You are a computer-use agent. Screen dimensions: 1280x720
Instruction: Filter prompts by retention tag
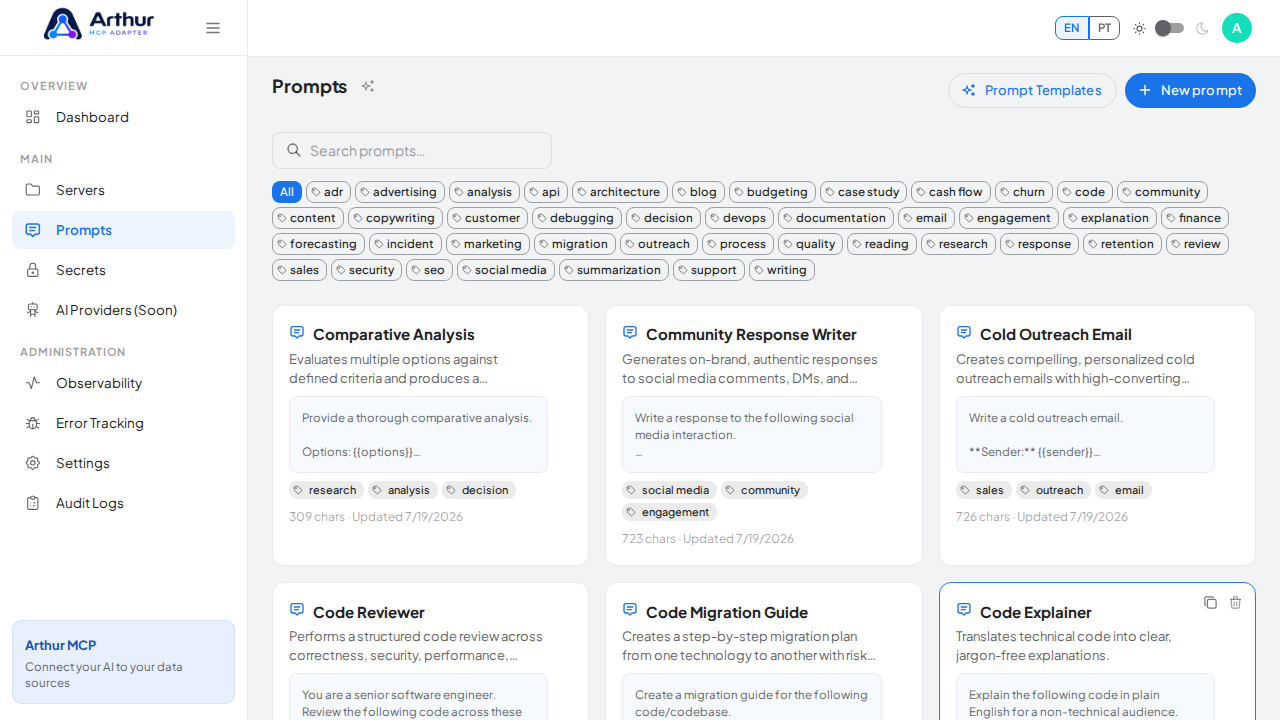pyautogui.click(x=1123, y=244)
